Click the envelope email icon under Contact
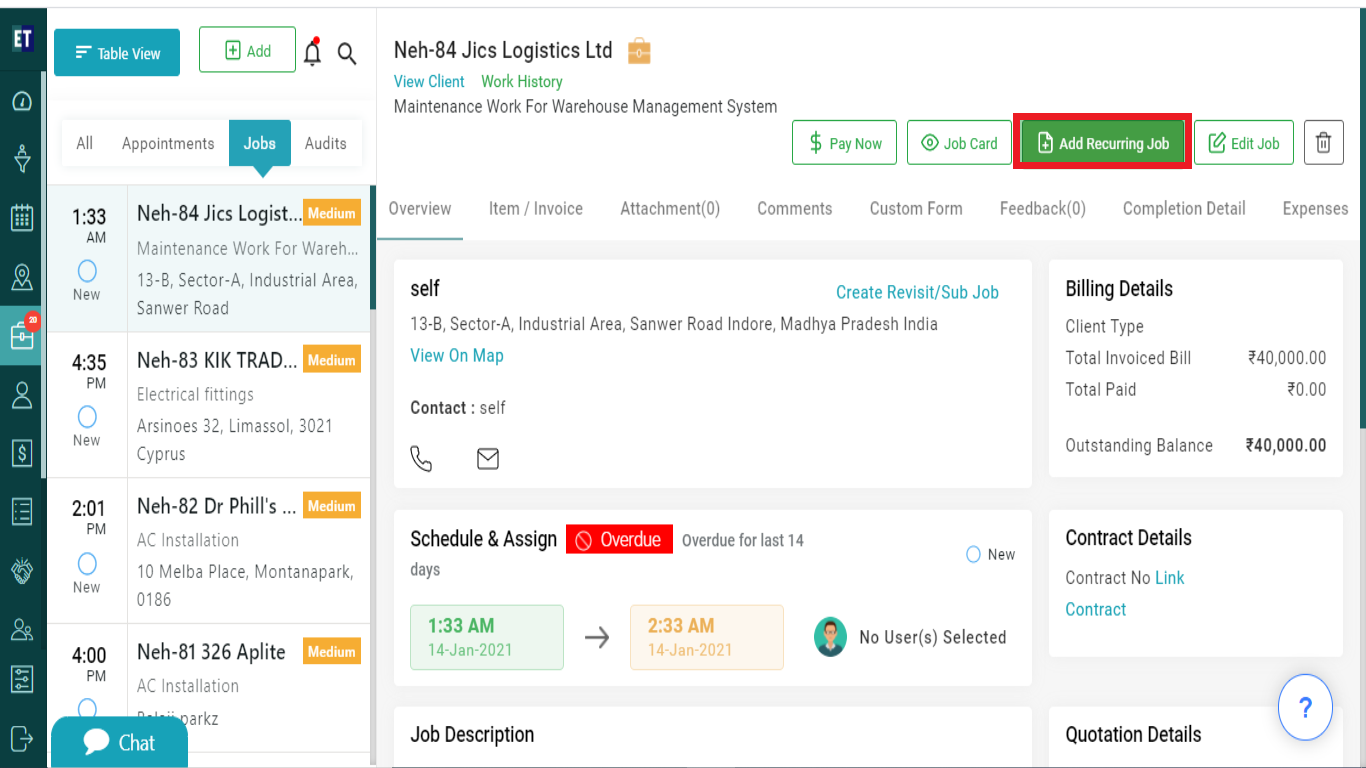1366x768 pixels. [x=488, y=459]
